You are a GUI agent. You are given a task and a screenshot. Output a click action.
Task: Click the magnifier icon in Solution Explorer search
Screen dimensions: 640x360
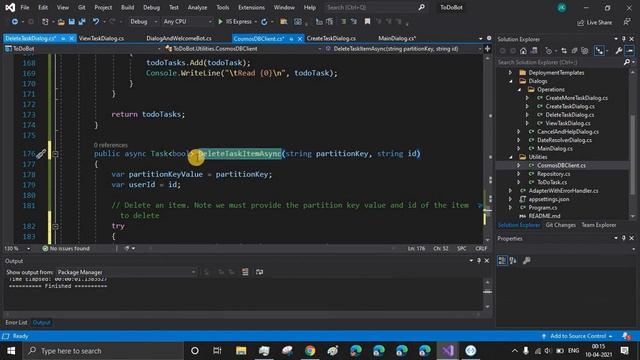pos(627,62)
